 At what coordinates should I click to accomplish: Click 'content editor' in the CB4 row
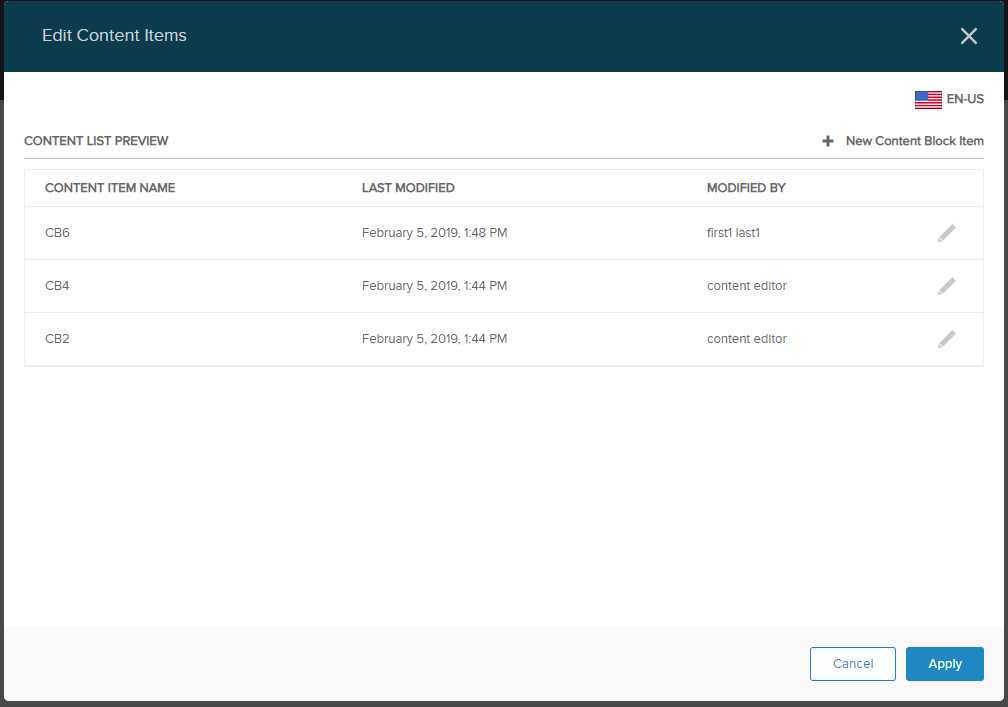pos(746,286)
